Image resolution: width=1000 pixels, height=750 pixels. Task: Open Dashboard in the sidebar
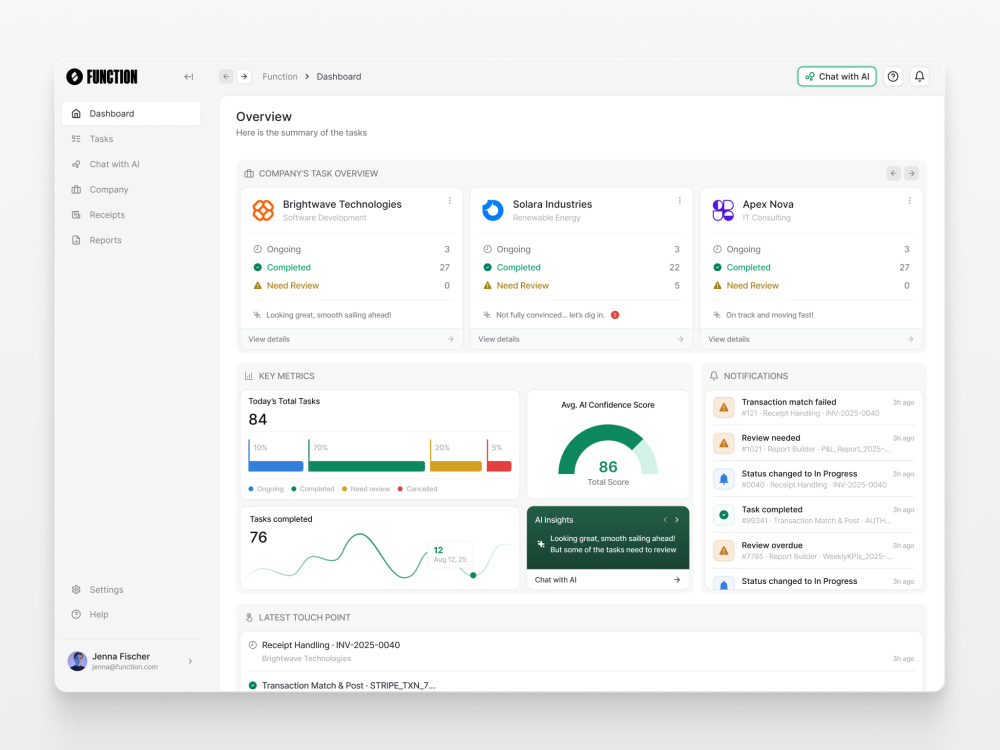coord(131,114)
